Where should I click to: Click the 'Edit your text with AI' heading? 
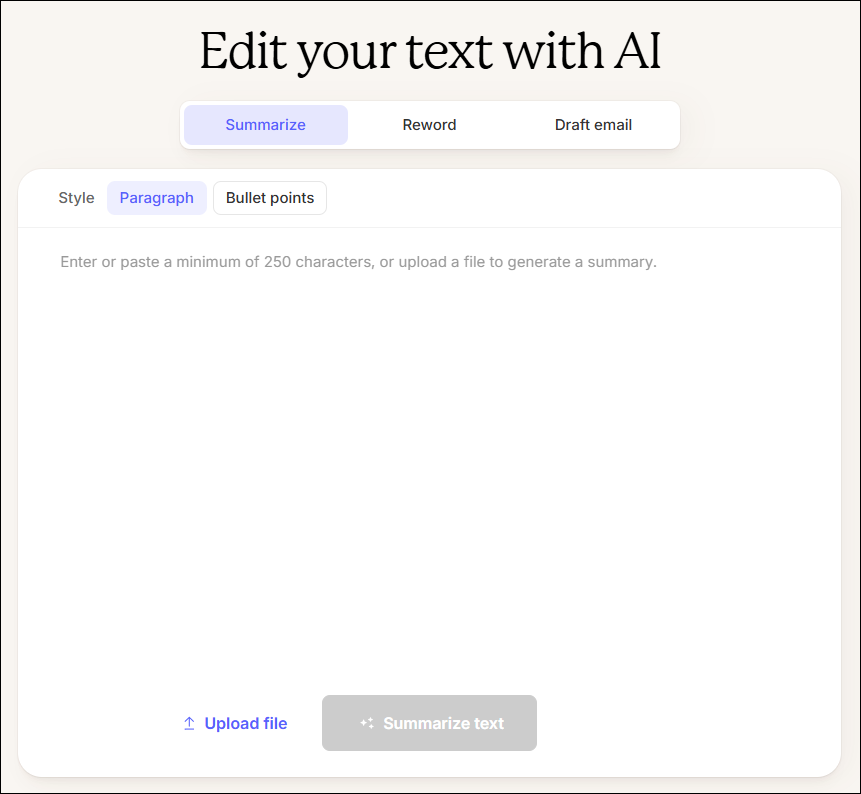point(430,51)
